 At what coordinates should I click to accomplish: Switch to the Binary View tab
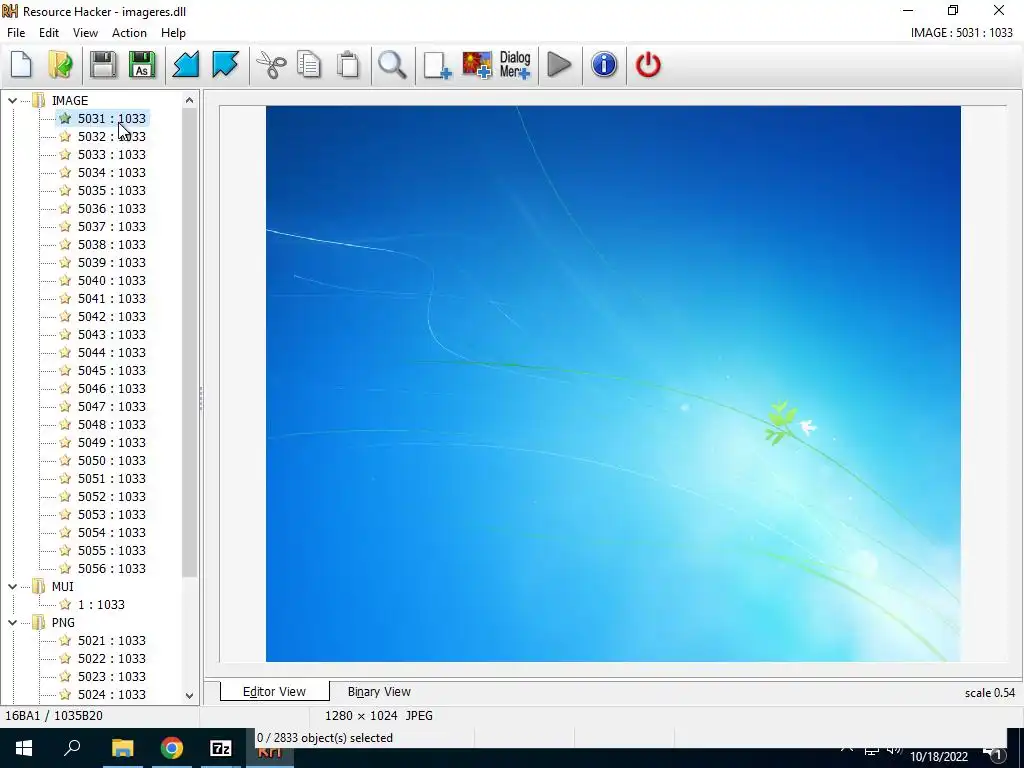379,692
